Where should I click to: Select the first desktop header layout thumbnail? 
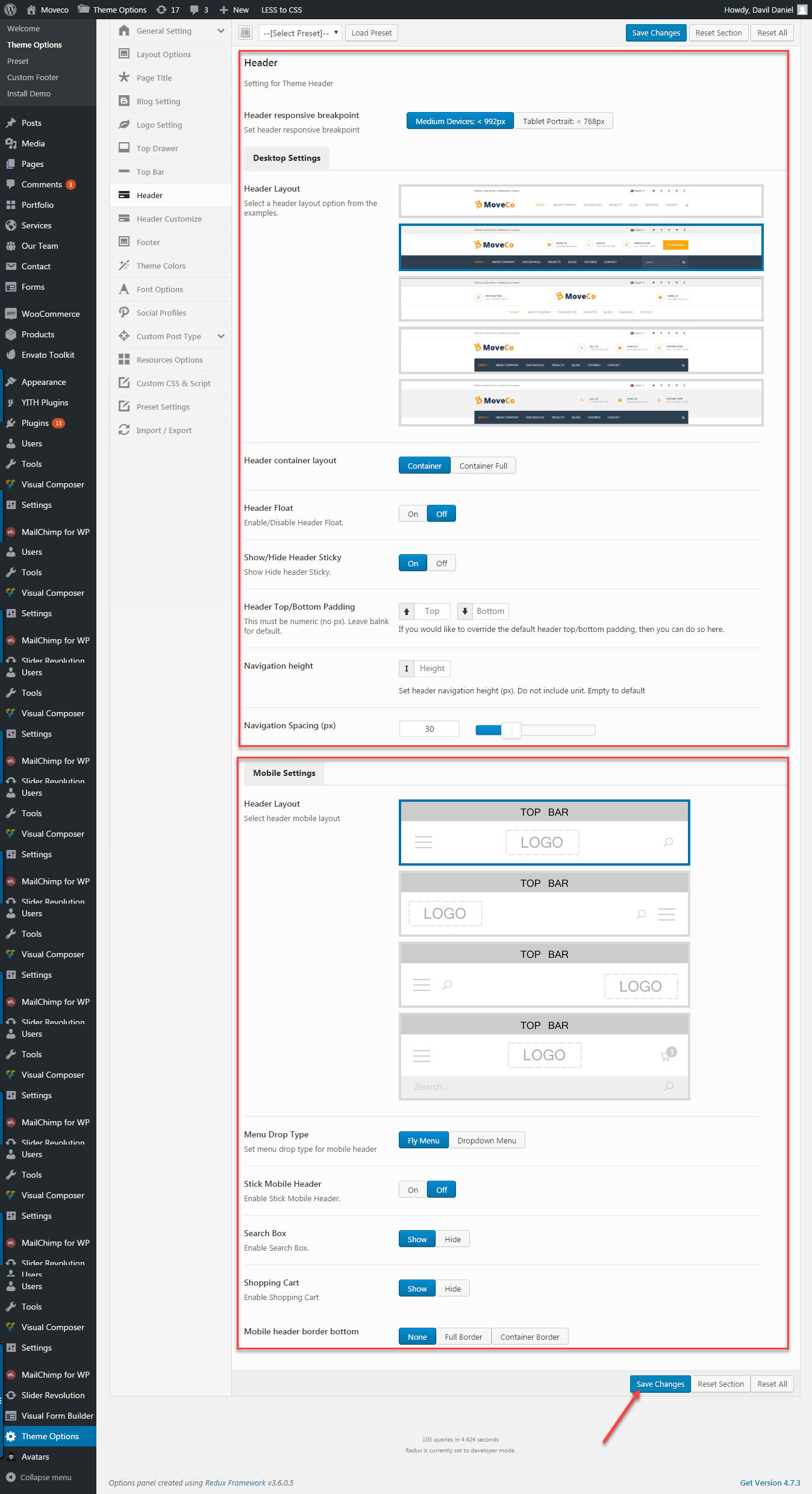[x=581, y=201]
